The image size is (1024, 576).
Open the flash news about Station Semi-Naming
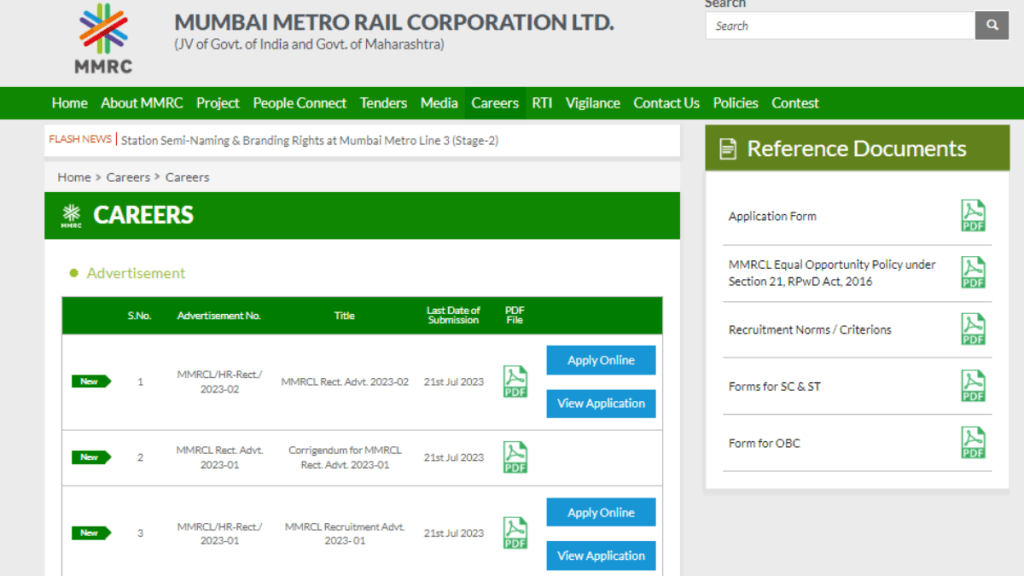310,140
